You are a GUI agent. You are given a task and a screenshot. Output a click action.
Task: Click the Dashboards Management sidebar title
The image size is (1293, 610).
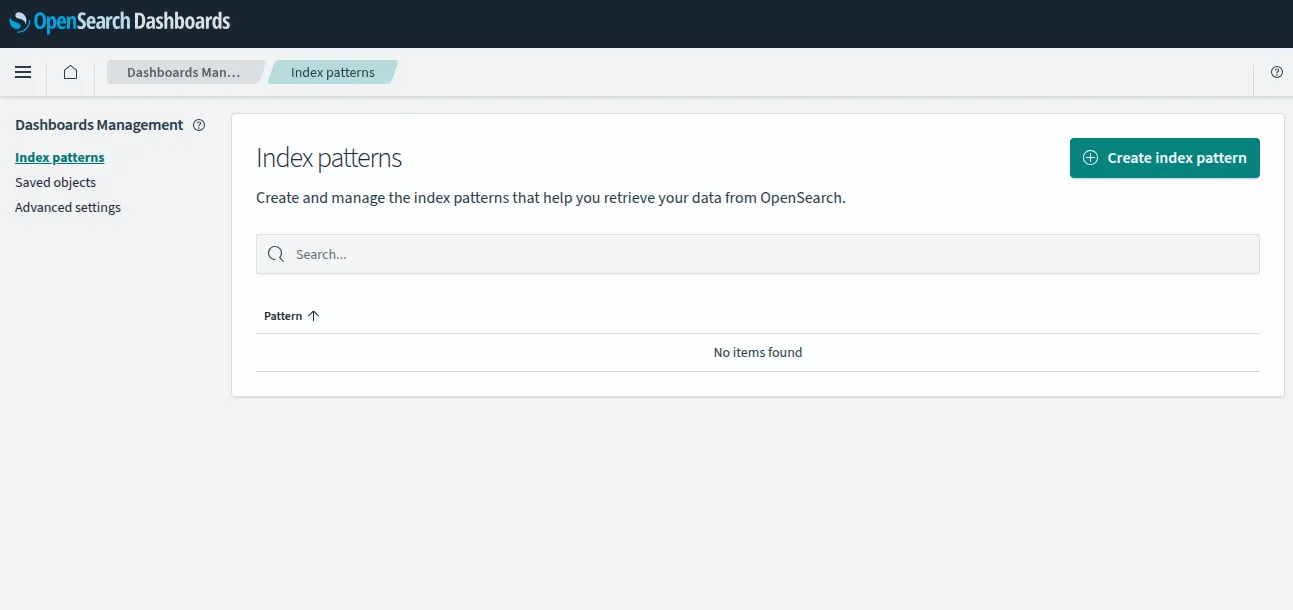pyautogui.click(x=99, y=125)
